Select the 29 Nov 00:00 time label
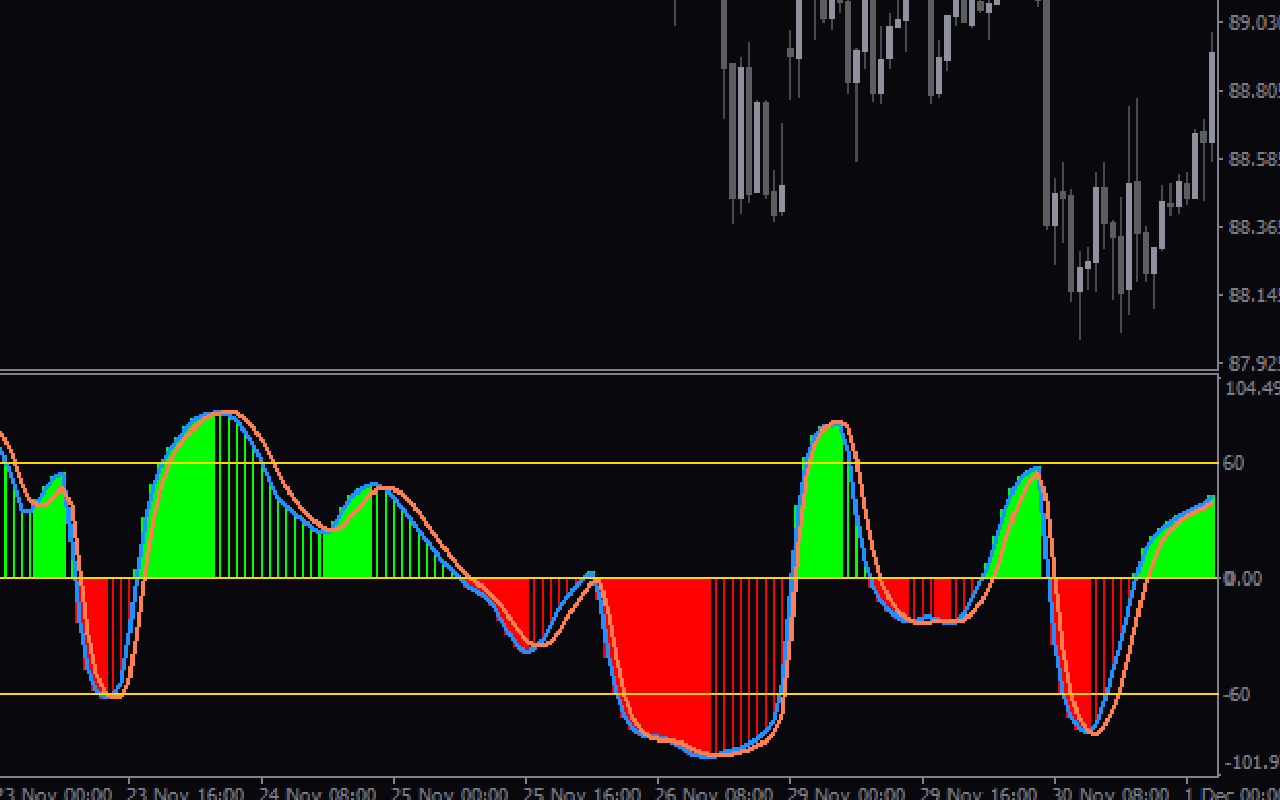This screenshot has width=1280, height=800. pyautogui.click(x=846, y=794)
